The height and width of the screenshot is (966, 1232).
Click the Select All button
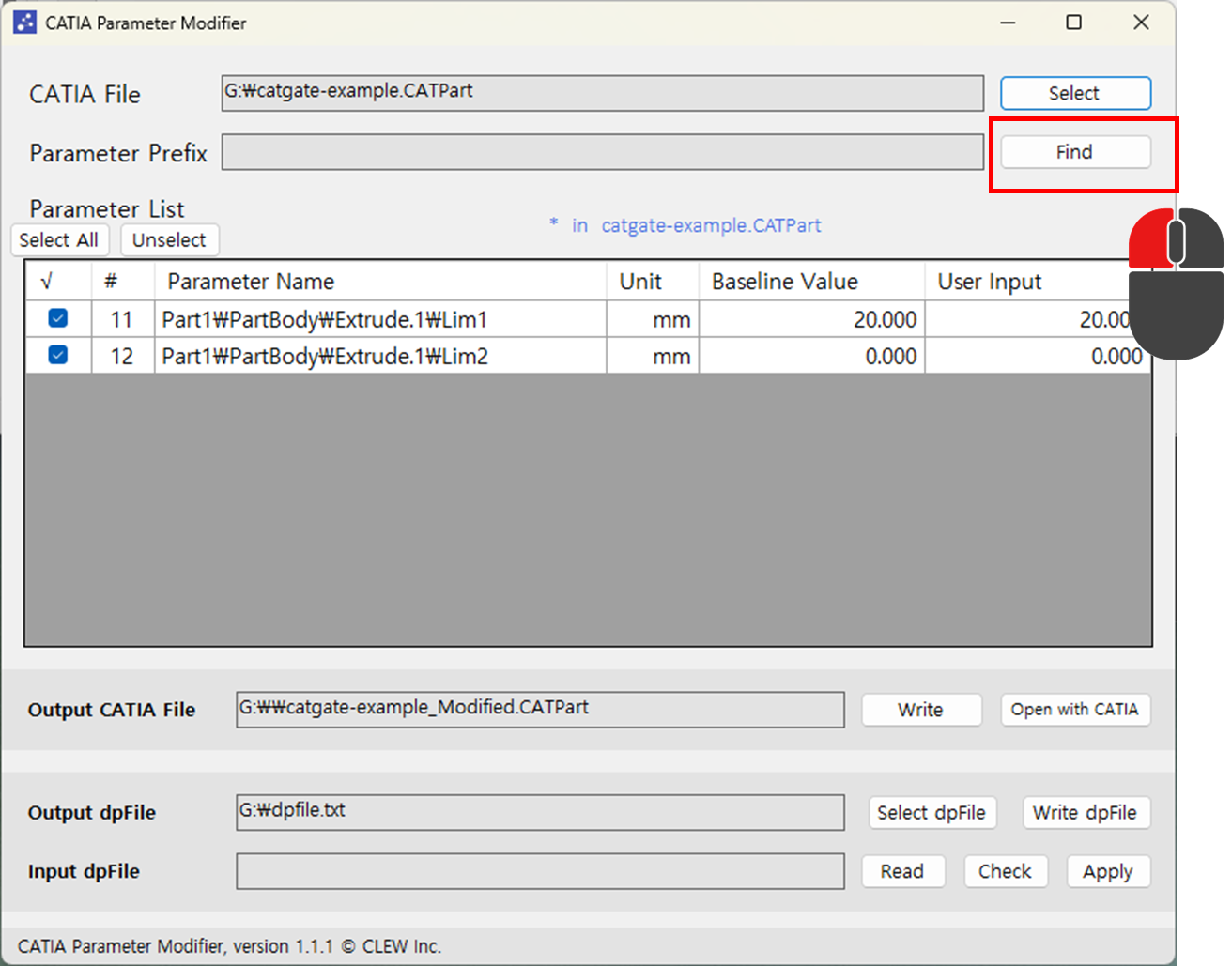(x=59, y=240)
